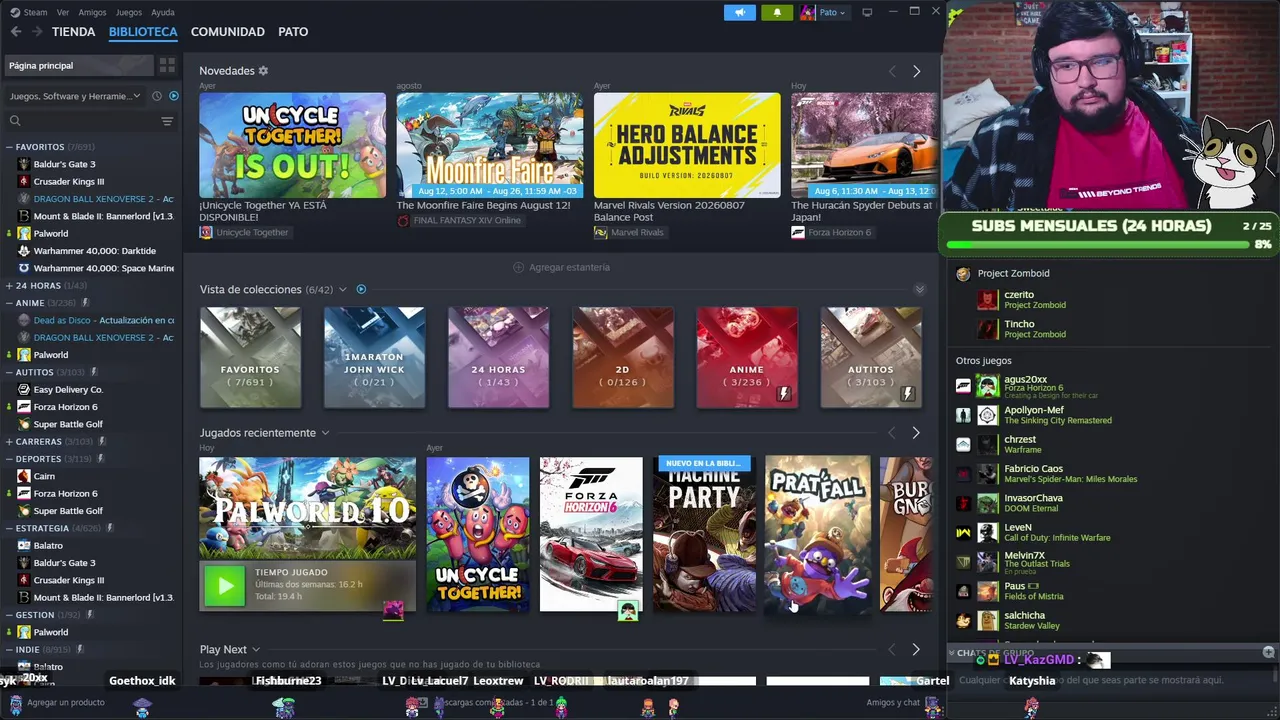Collapse the collections shelf with the chevron
The height and width of the screenshot is (720, 1280).
pyautogui.click(x=920, y=289)
